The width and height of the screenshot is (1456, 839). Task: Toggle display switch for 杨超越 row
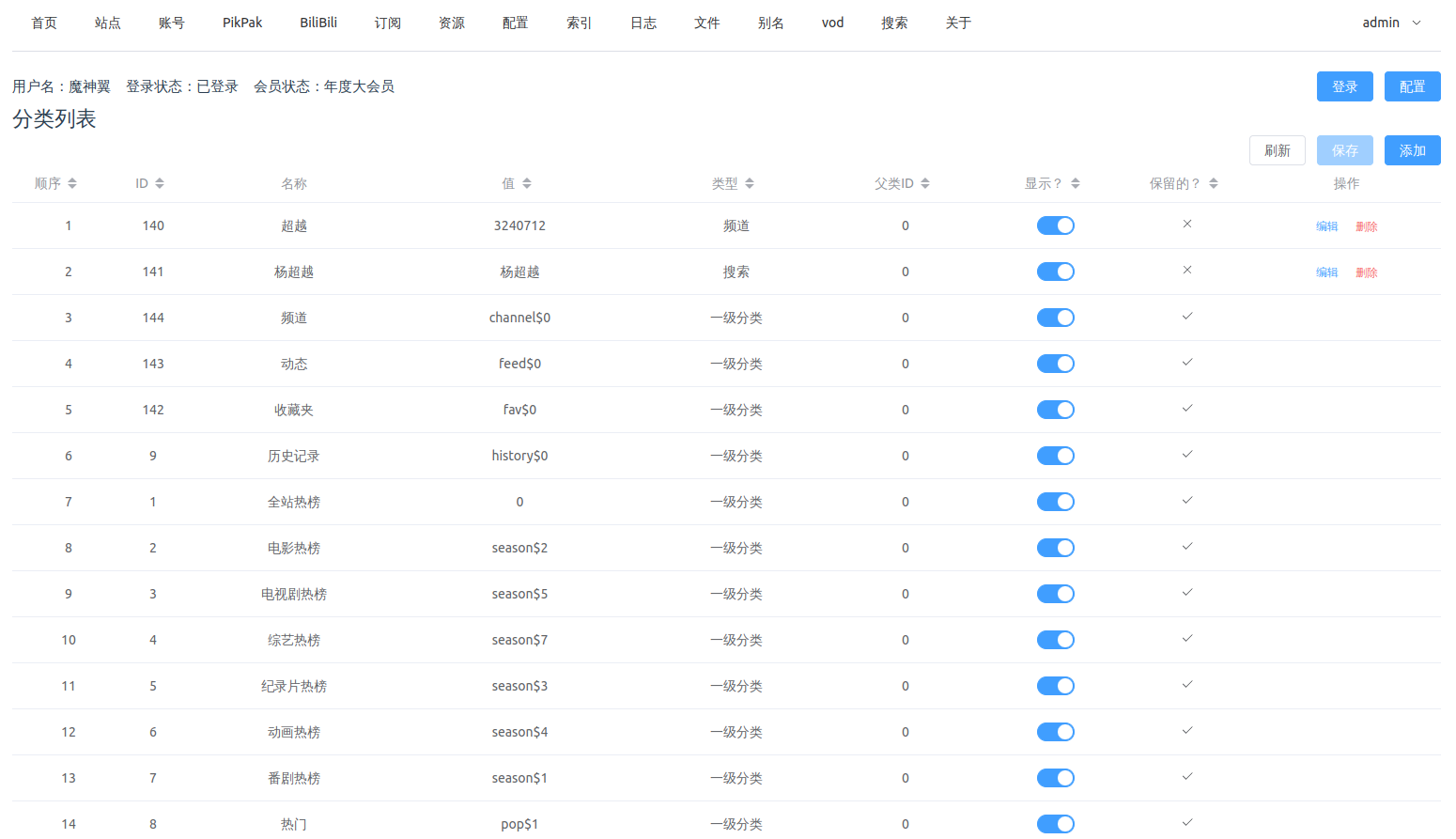coord(1056,272)
